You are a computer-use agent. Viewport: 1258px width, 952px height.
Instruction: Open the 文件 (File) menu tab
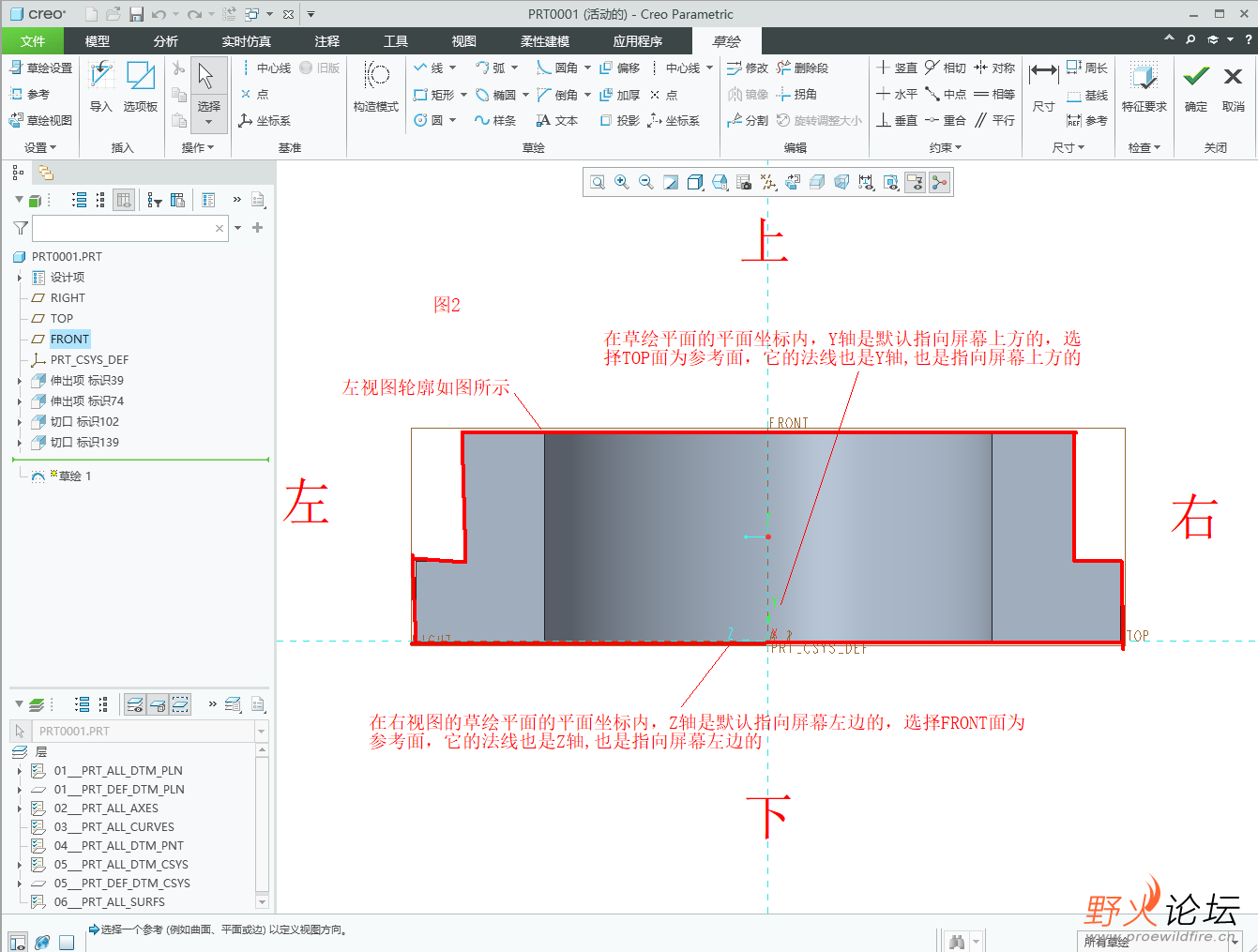pos(33,41)
